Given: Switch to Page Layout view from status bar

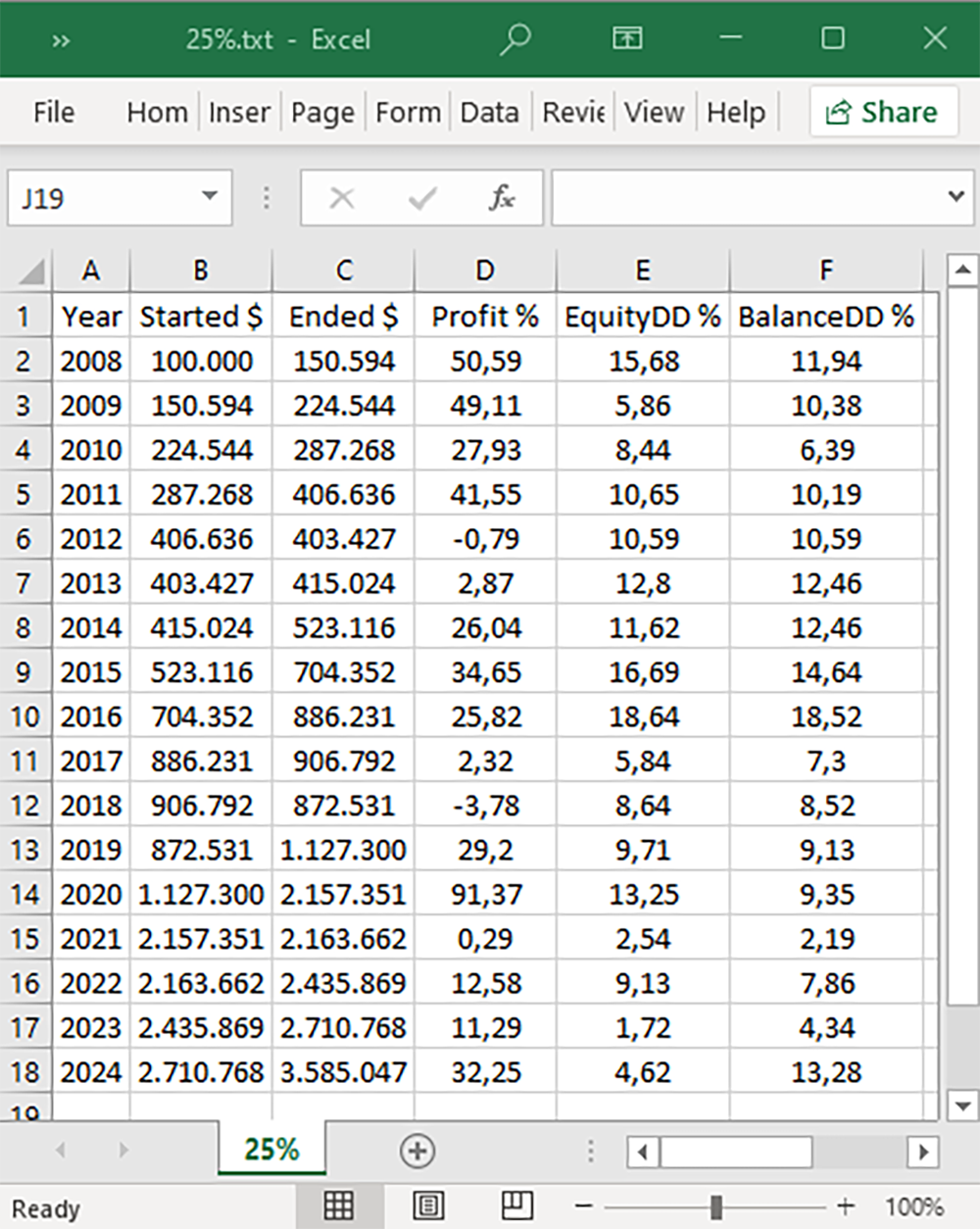Looking at the screenshot, I should [428, 1207].
